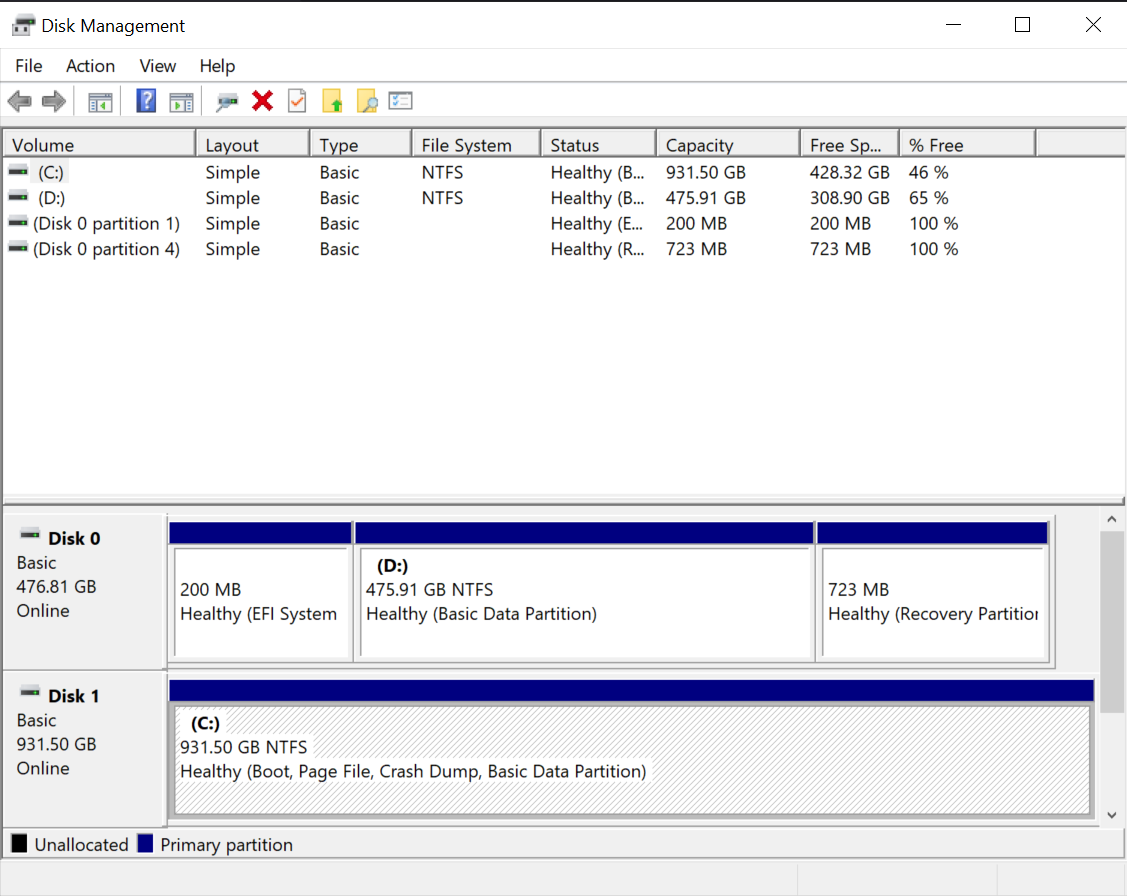Screen dimensions: 1127x896
Task: Sort by the Capacity column header
Action: click(x=728, y=144)
